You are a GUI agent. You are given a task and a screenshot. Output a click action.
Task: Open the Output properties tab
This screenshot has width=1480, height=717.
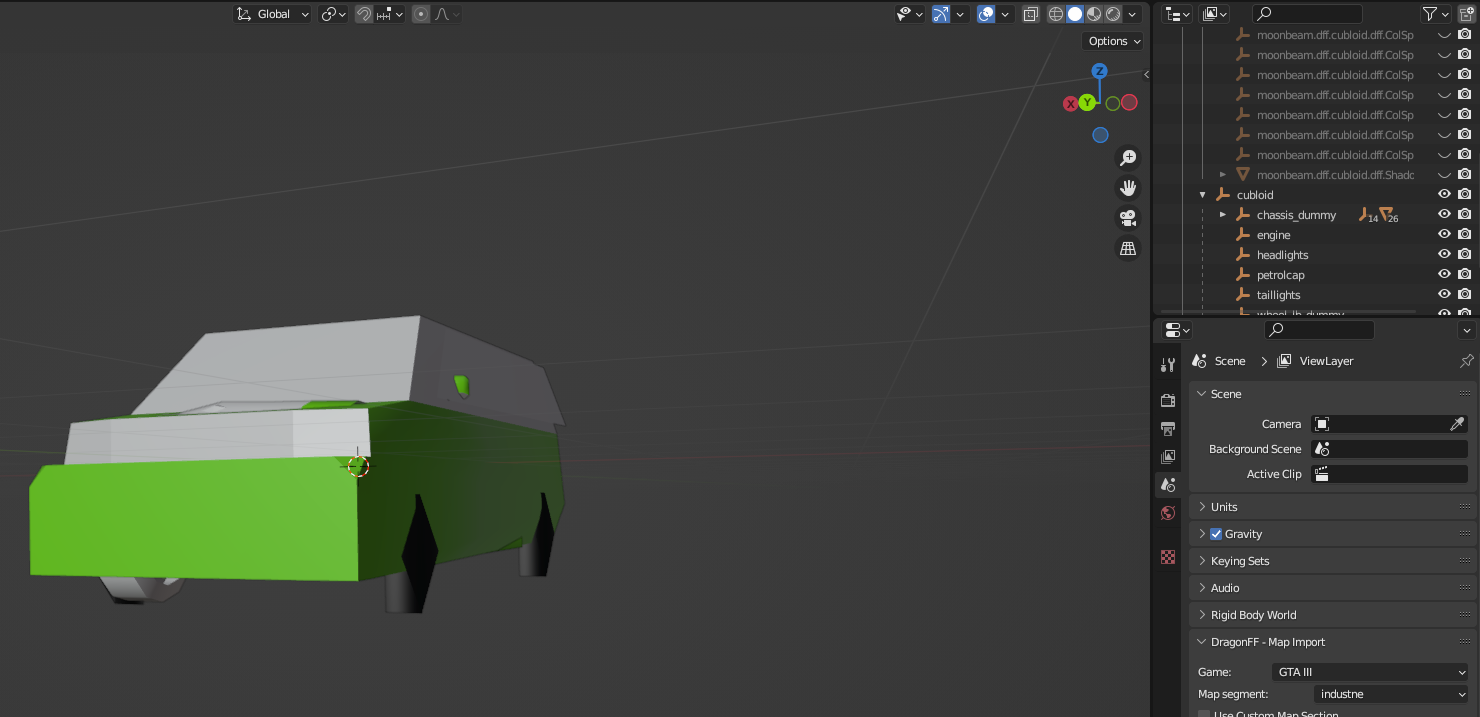[1167, 429]
